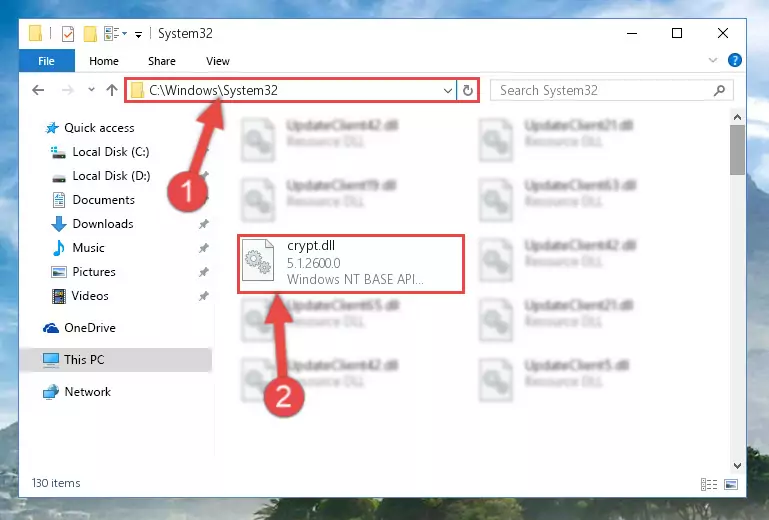Click the This PC monitor icon
This screenshot has height=520, width=769.
coord(51,360)
